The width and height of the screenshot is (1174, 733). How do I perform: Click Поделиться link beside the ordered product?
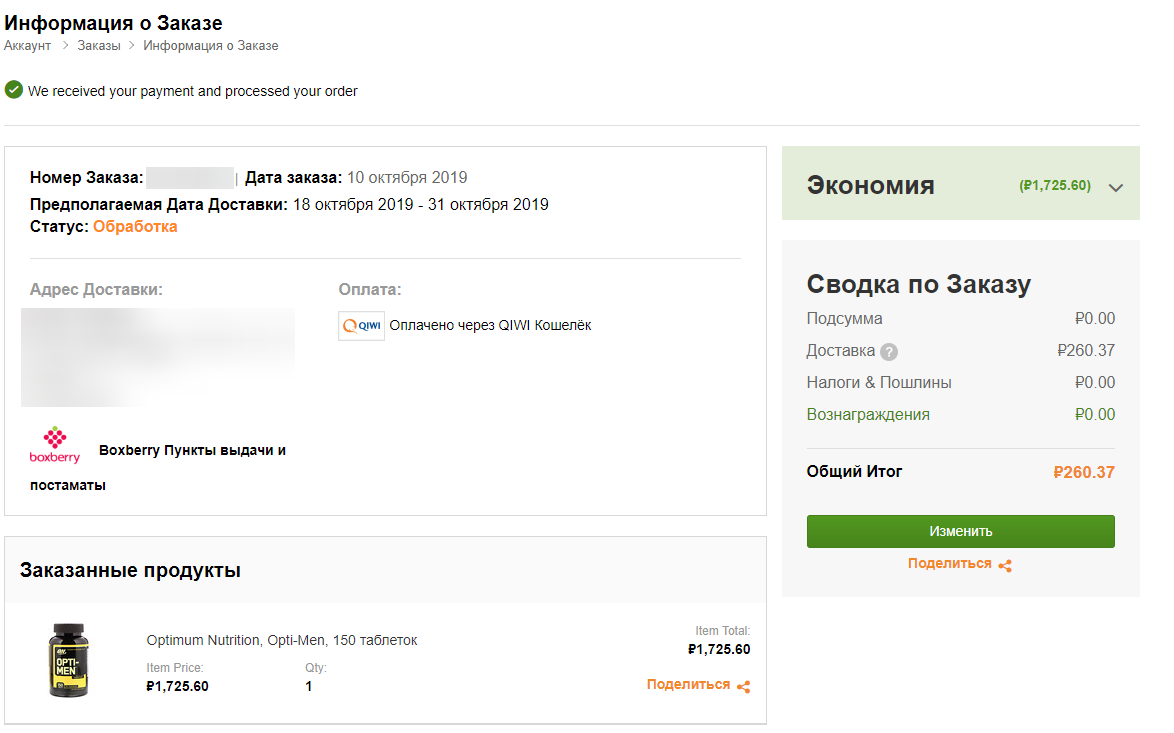(x=688, y=684)
